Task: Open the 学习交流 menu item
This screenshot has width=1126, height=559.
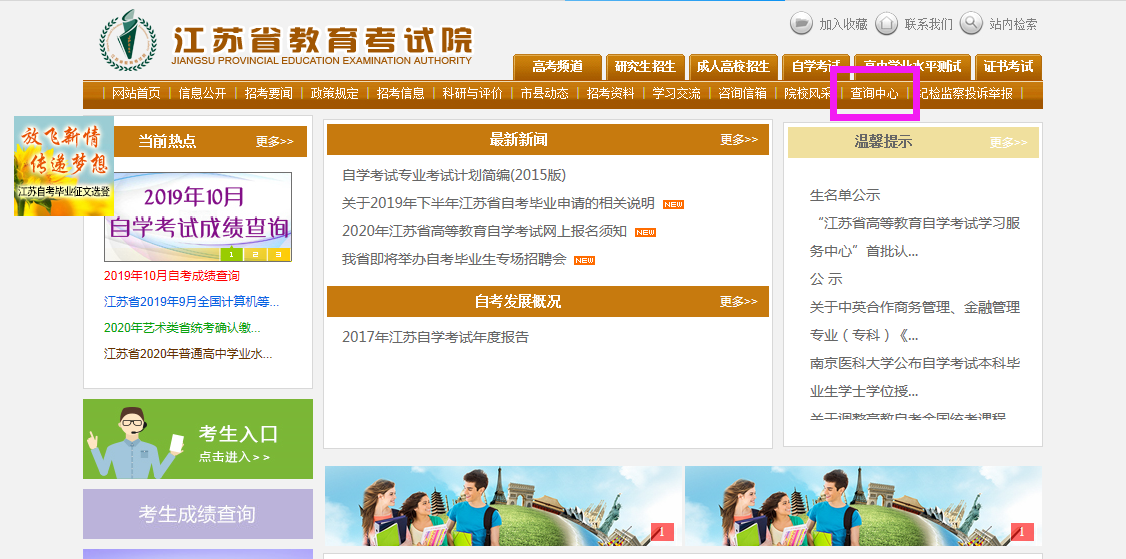Action: [676, 93]
